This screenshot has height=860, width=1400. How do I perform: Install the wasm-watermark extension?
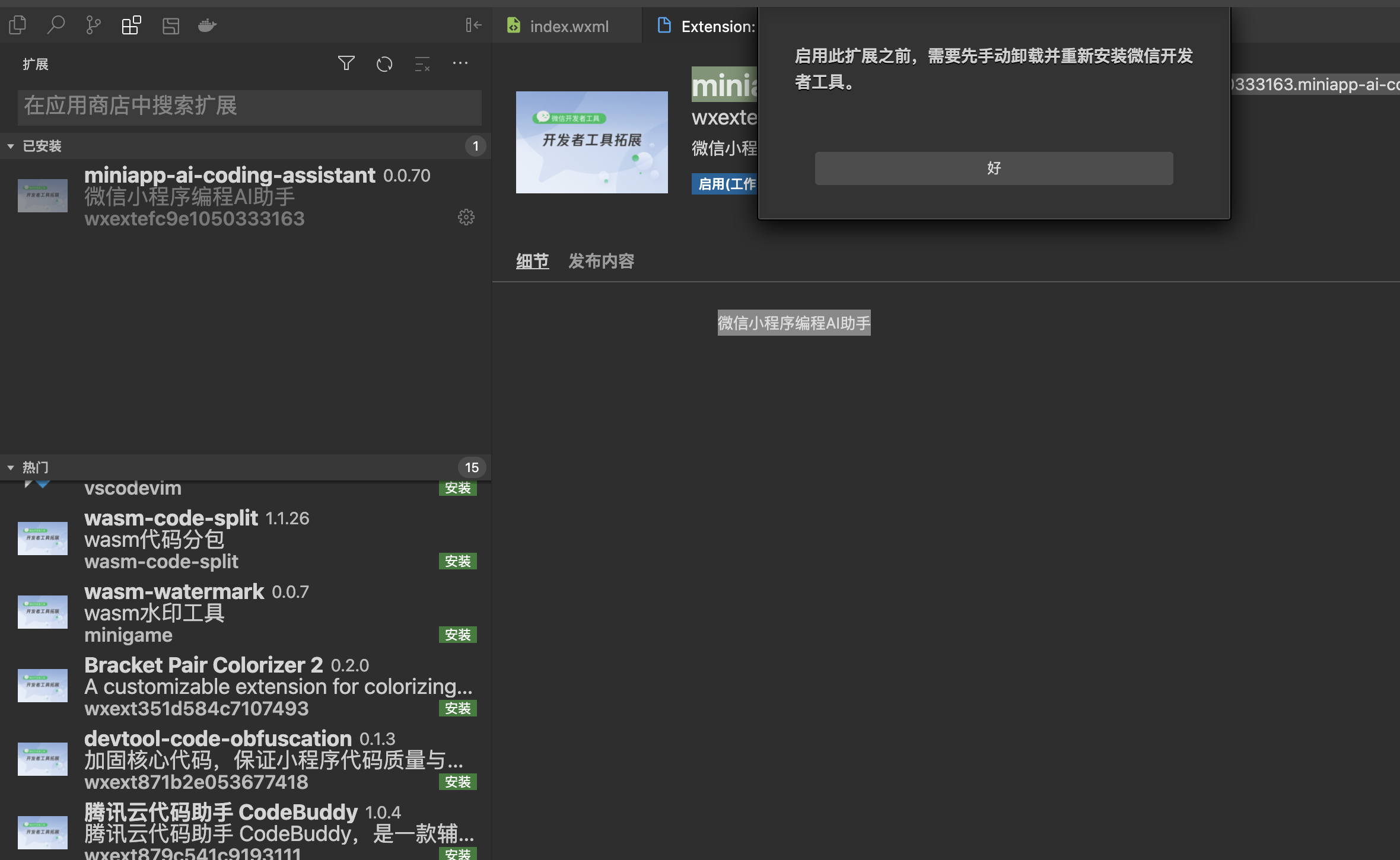458,635
